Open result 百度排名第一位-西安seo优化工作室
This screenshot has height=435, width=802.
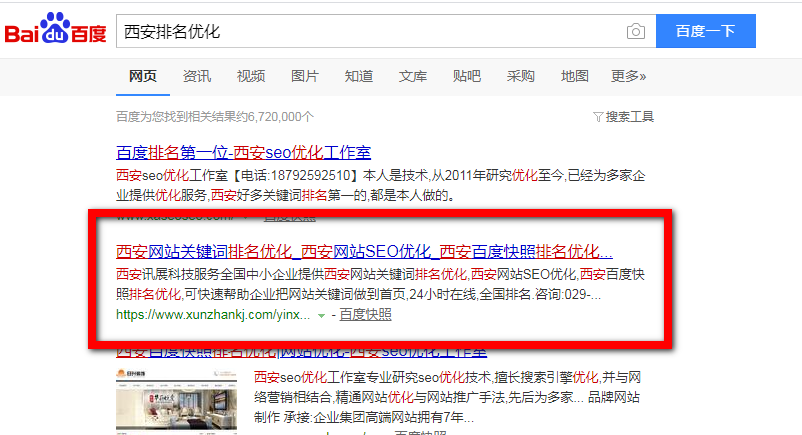243,152
